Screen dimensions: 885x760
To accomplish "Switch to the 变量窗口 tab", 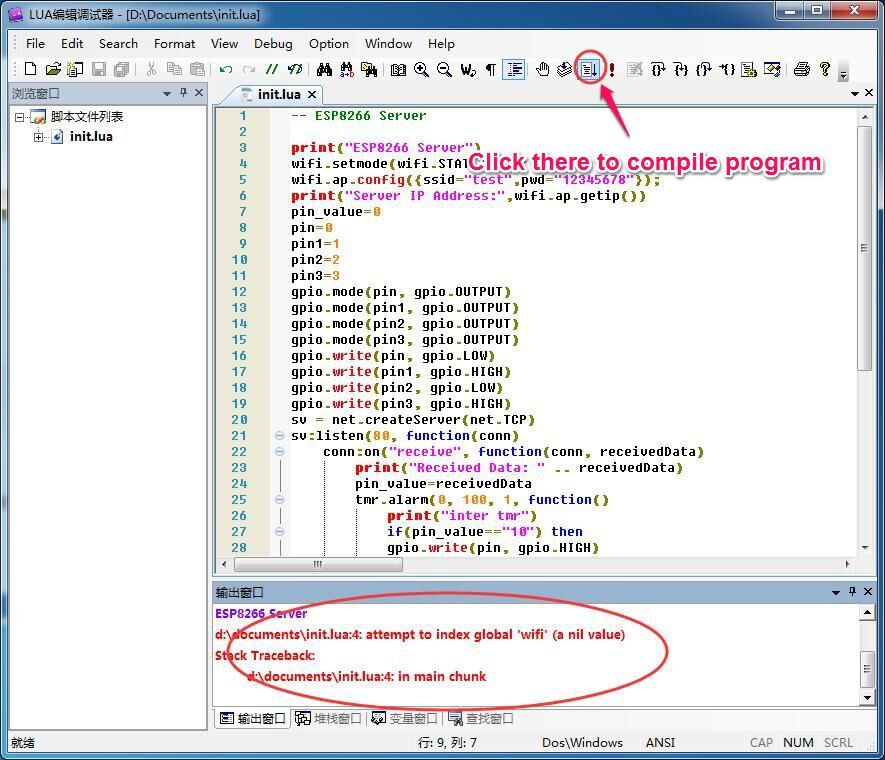I will (x=404, y=718).
